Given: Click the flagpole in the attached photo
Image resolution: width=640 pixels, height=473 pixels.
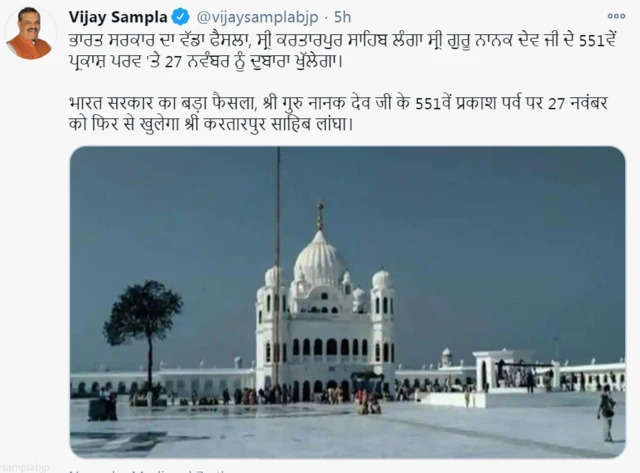Looking at the screenshot, I should (x=278, y=267).
